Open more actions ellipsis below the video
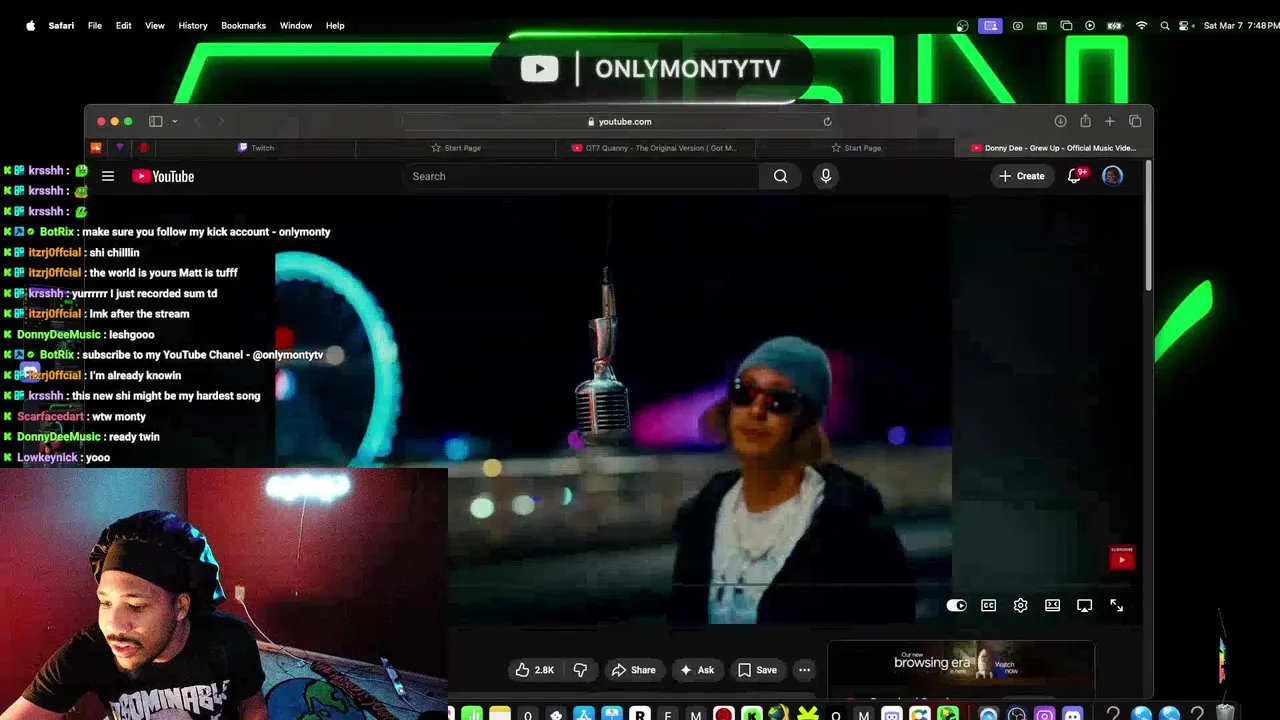This screenshot has height=720, width=1280. point(804,670)
